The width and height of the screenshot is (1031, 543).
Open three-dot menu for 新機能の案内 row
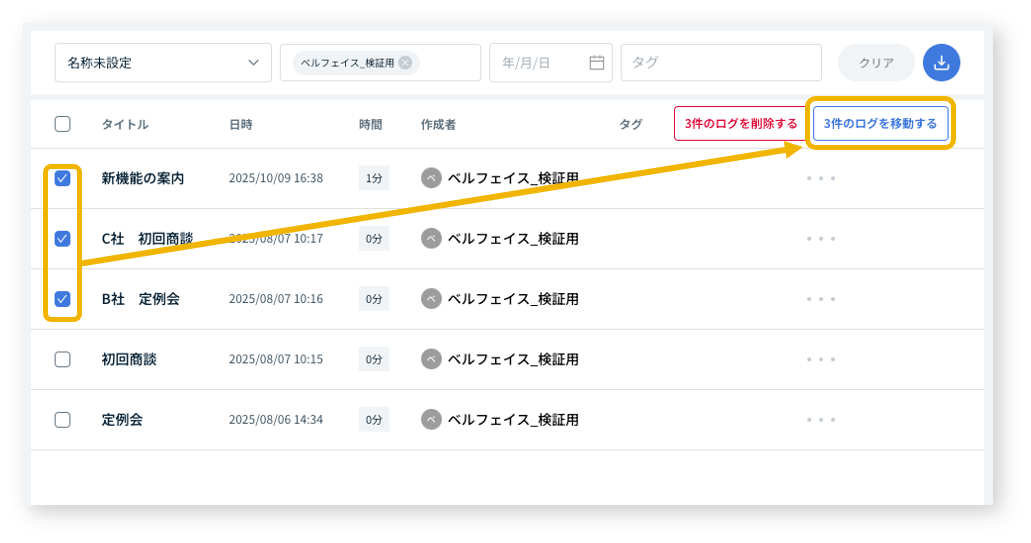click(x=820, y=179)
